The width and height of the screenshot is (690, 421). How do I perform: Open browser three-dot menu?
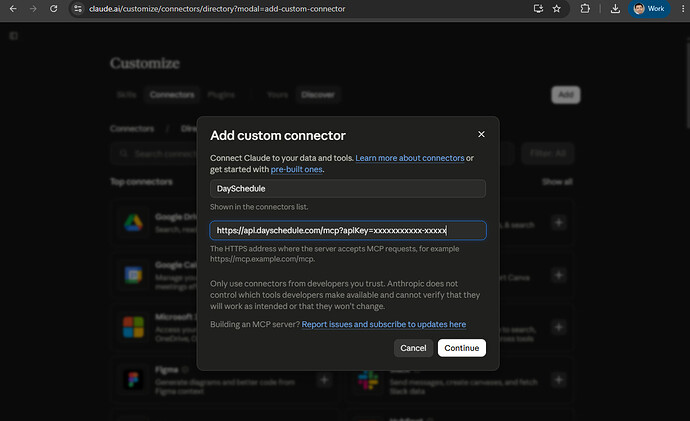683,9
